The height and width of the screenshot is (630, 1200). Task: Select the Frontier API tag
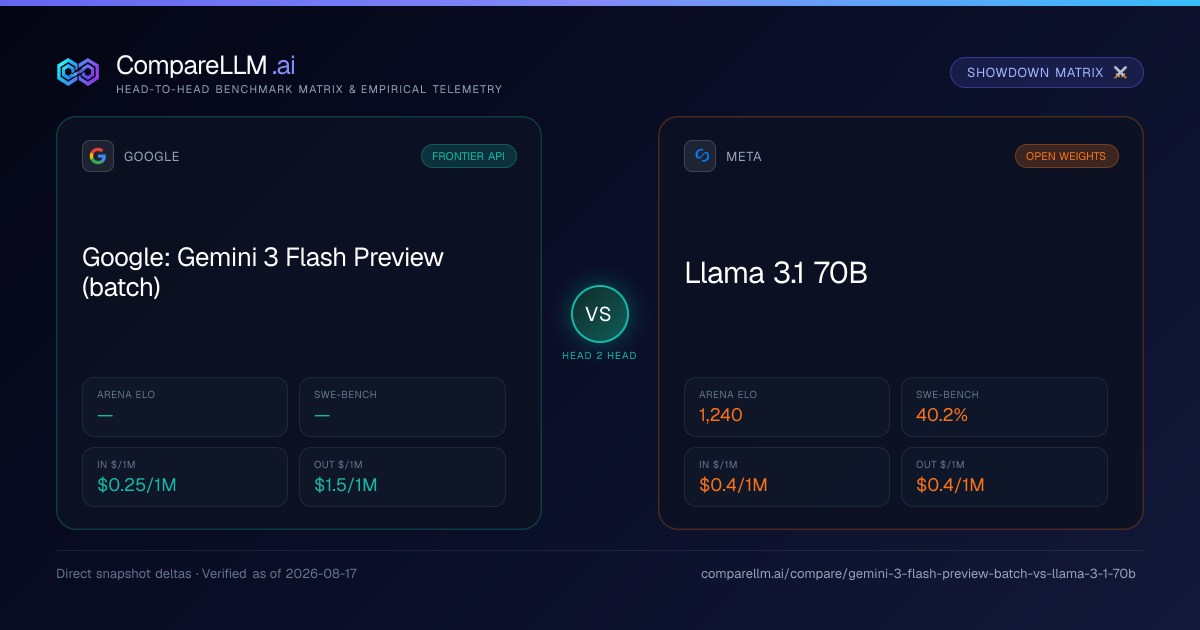click(x=469, y=156)
